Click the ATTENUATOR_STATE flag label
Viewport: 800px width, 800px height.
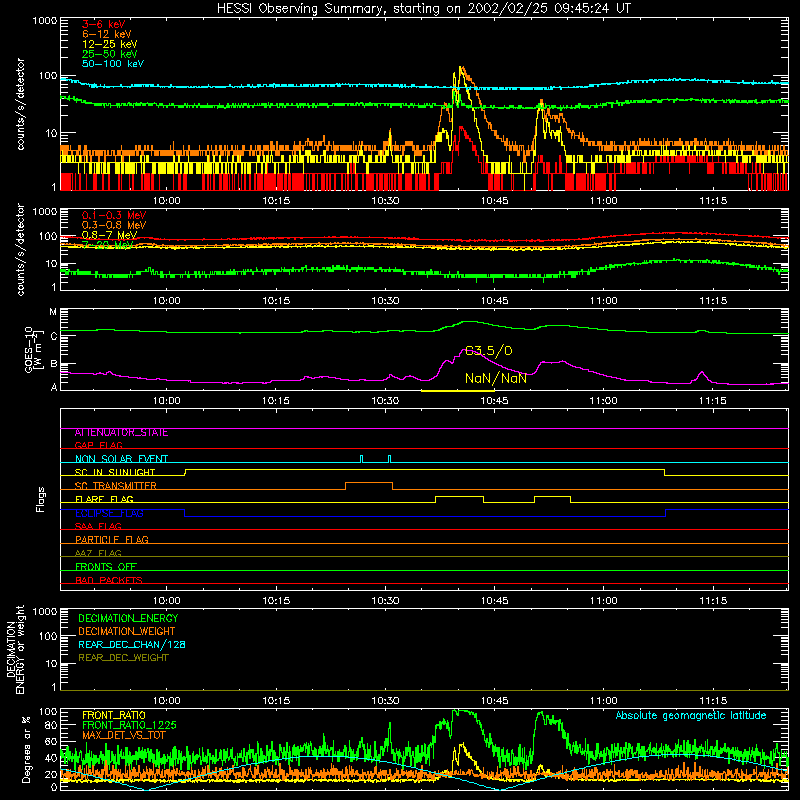point(121,433)
